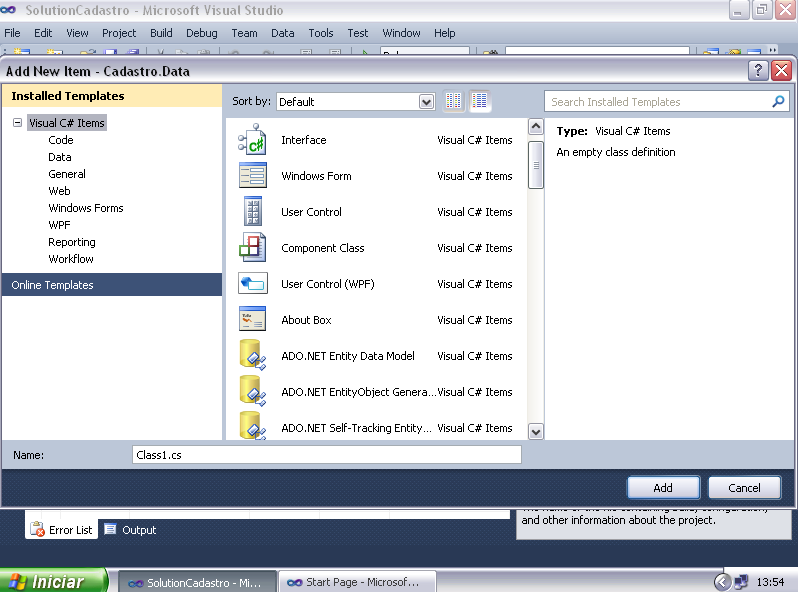Switch to medium icons list view
798x592 pixels.
point(479,101)
